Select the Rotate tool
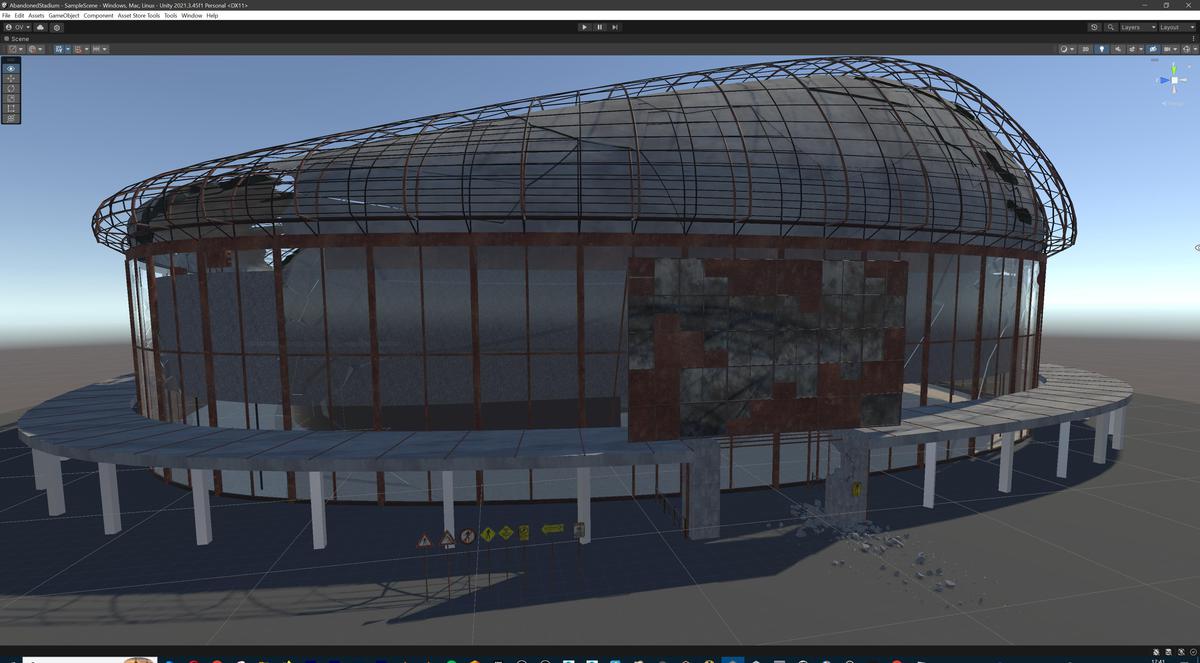This screenshot has width=1200, height=663. [9, 88]
